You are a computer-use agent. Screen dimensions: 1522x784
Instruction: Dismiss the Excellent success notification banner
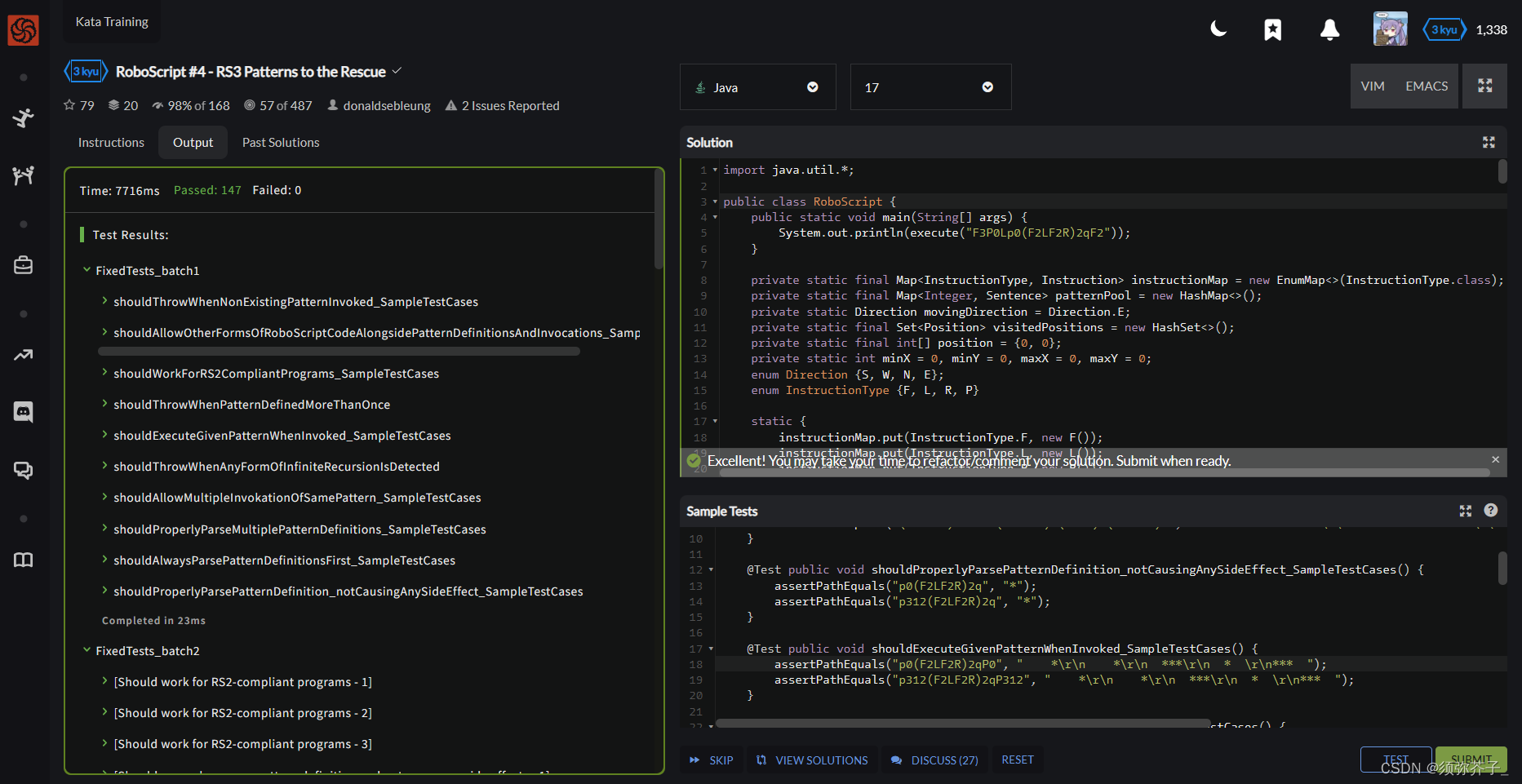pyautogui.click(x=1495, y=459)
